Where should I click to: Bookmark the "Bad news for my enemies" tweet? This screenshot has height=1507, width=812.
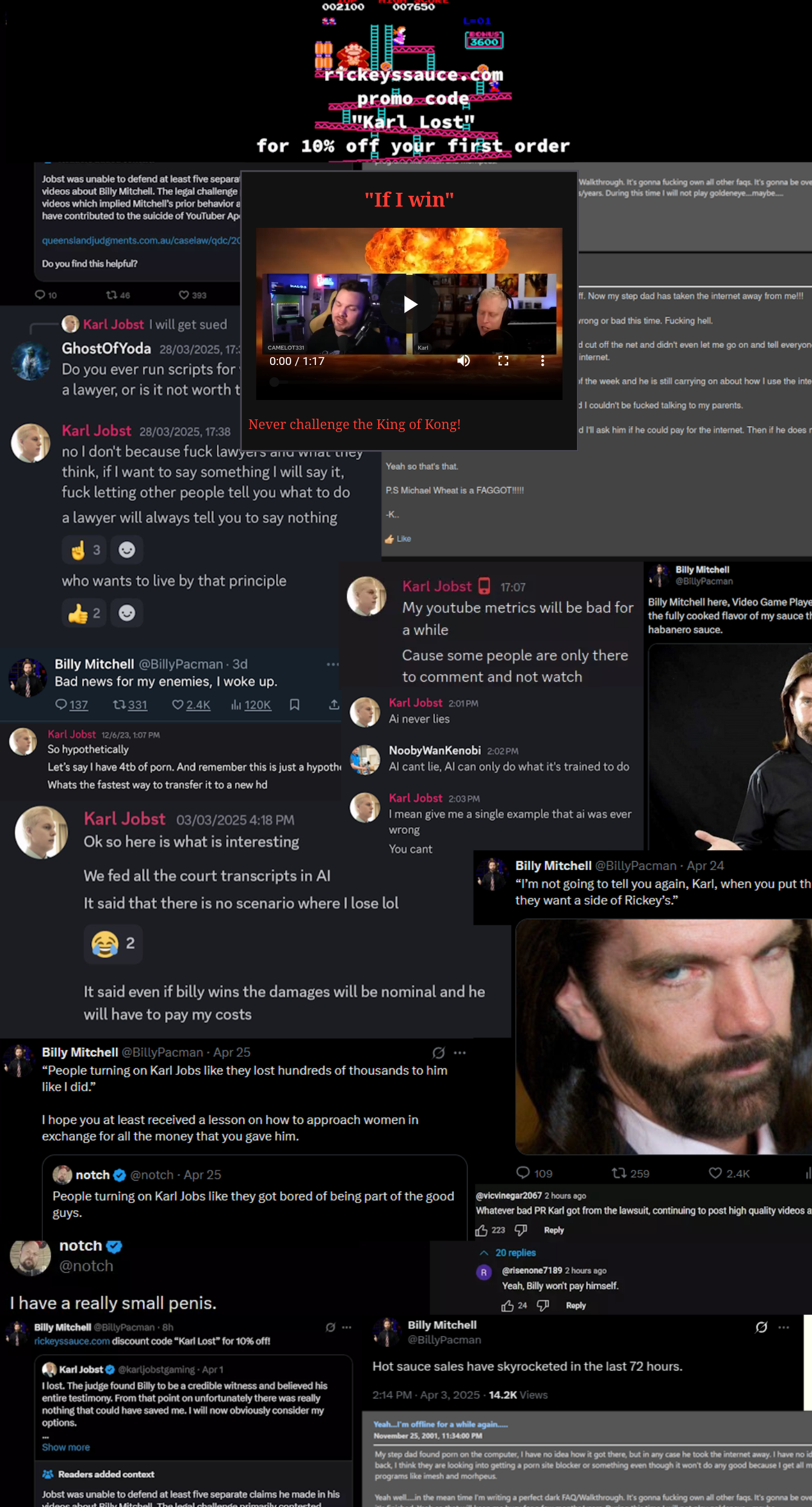pyautogui.click(x=294, y=705)
